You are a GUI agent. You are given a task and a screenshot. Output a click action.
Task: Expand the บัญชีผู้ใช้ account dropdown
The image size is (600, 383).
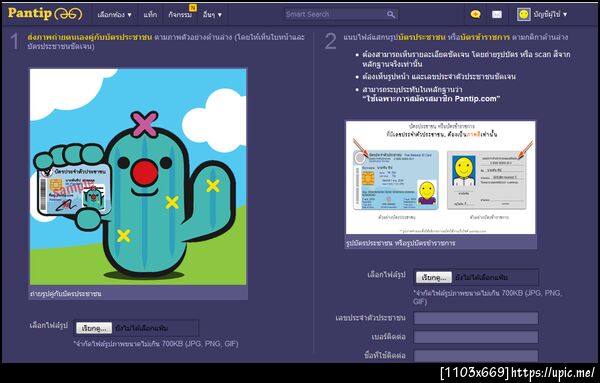click(x=550, y=15)
